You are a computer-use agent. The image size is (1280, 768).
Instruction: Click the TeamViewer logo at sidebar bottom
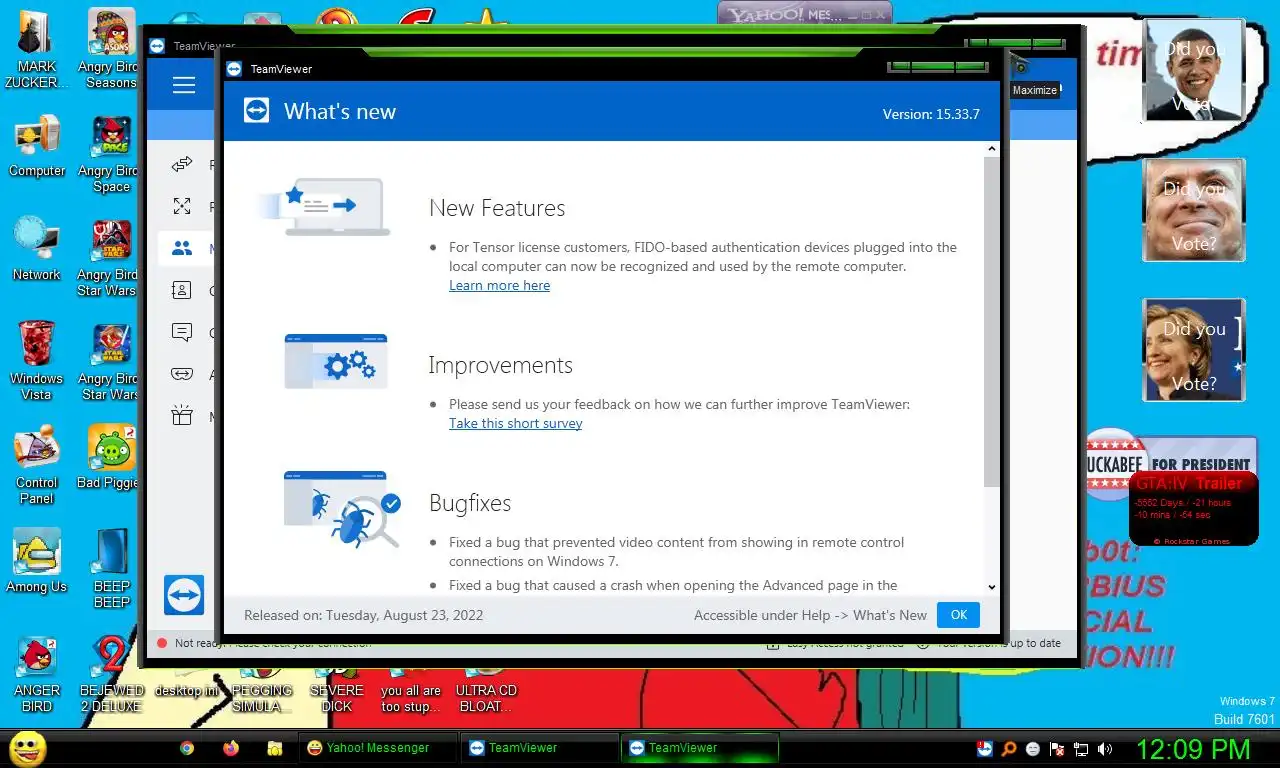[184, 594]
